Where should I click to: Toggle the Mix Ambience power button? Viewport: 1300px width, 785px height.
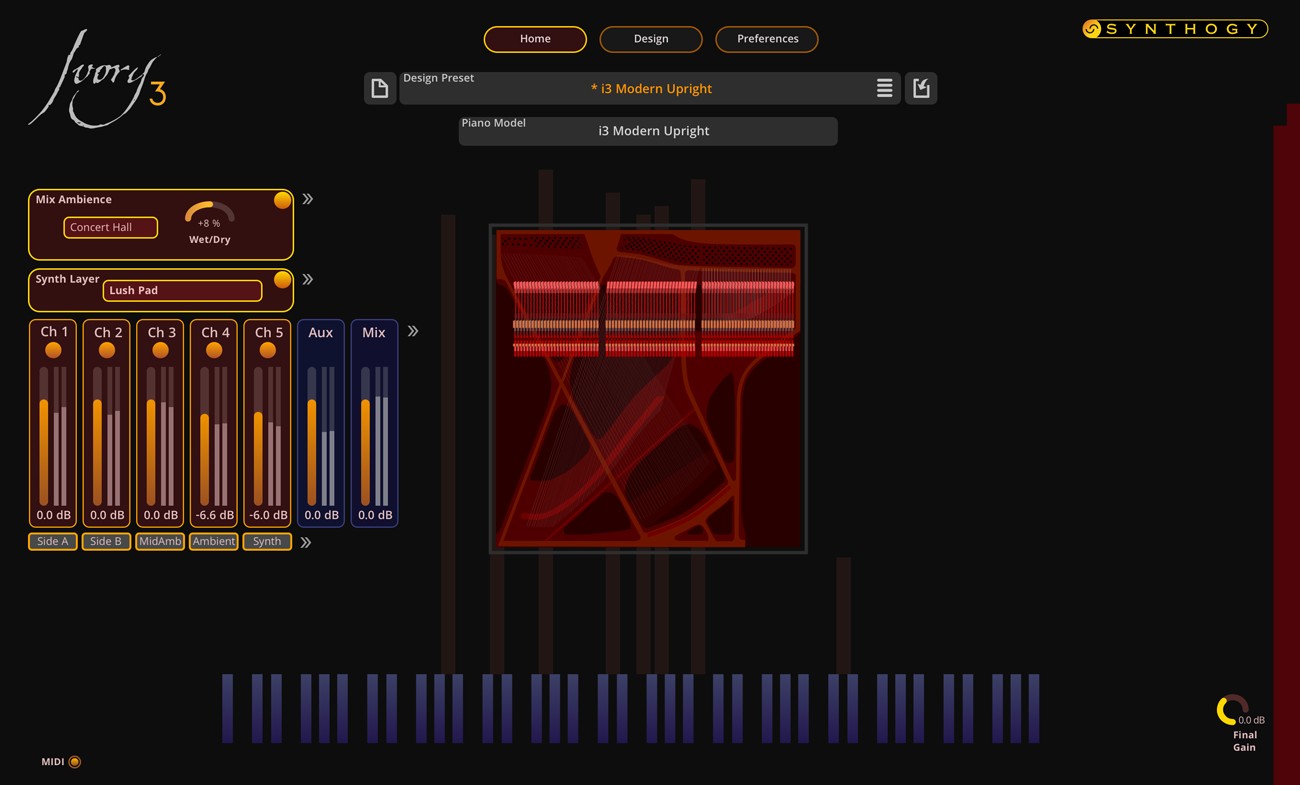[282, 200]
